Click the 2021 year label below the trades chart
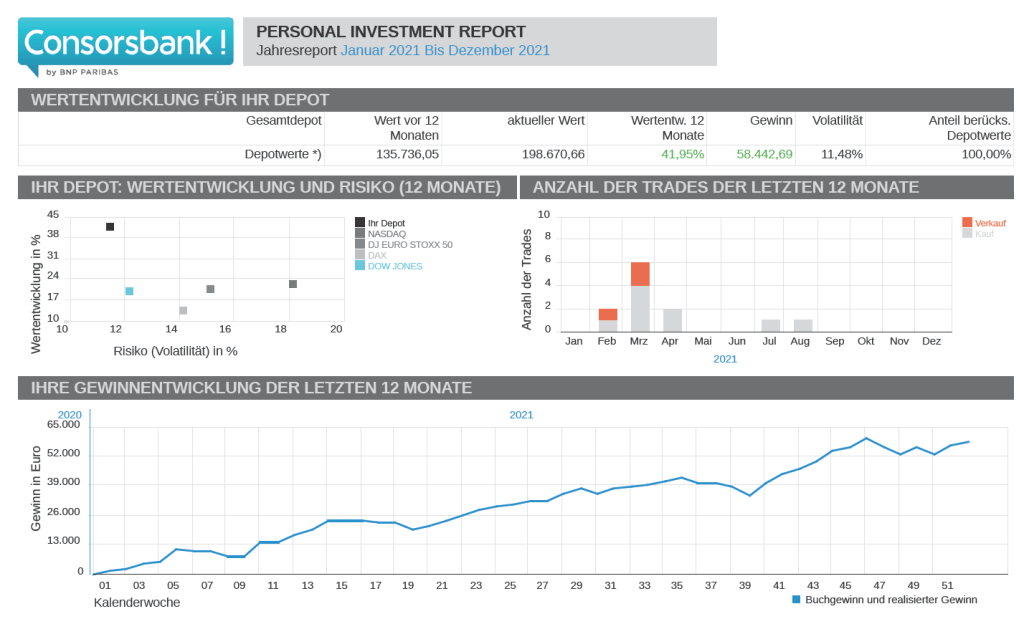 [x=724, y=359]
